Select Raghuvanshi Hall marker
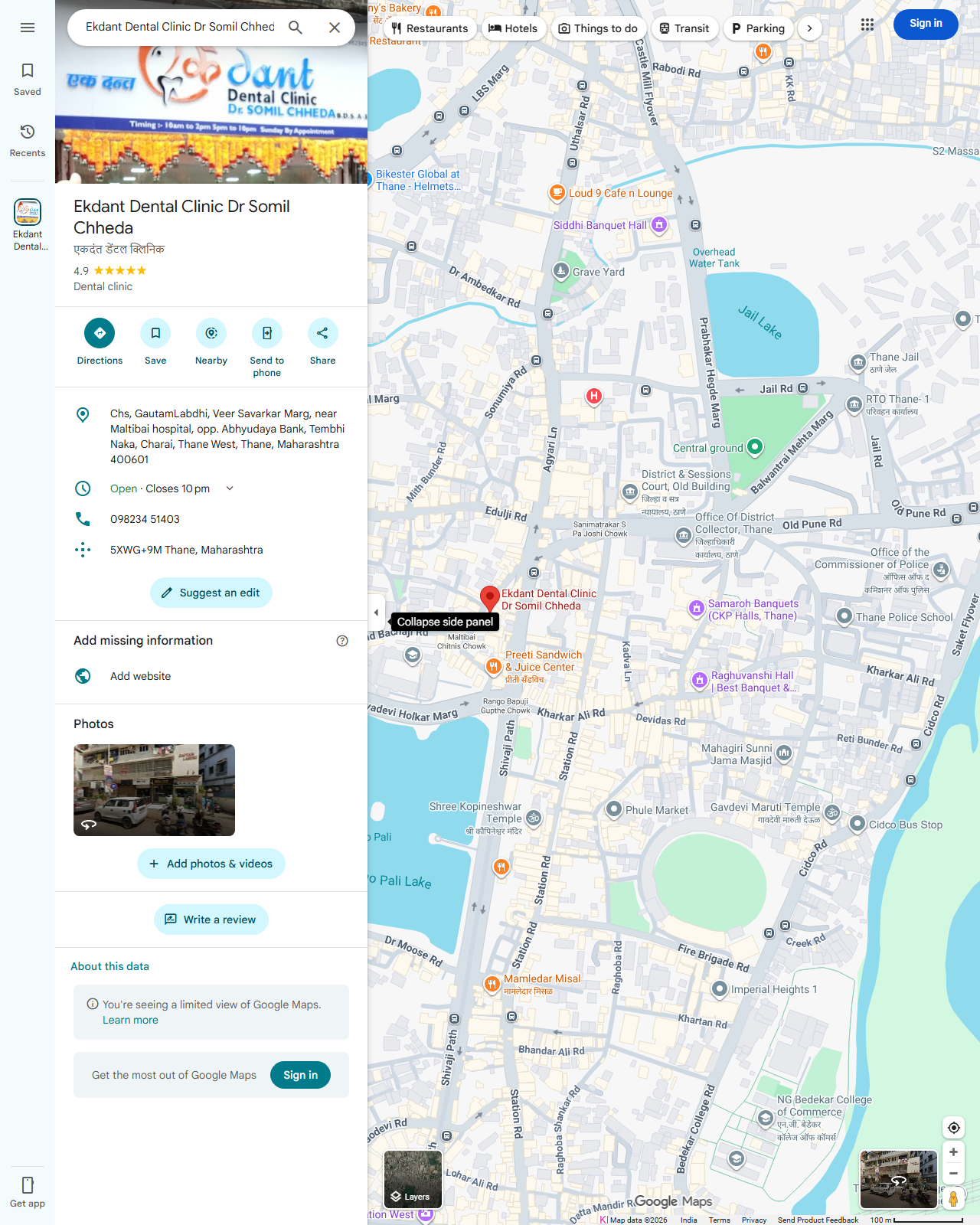 [x=700, y=680]
